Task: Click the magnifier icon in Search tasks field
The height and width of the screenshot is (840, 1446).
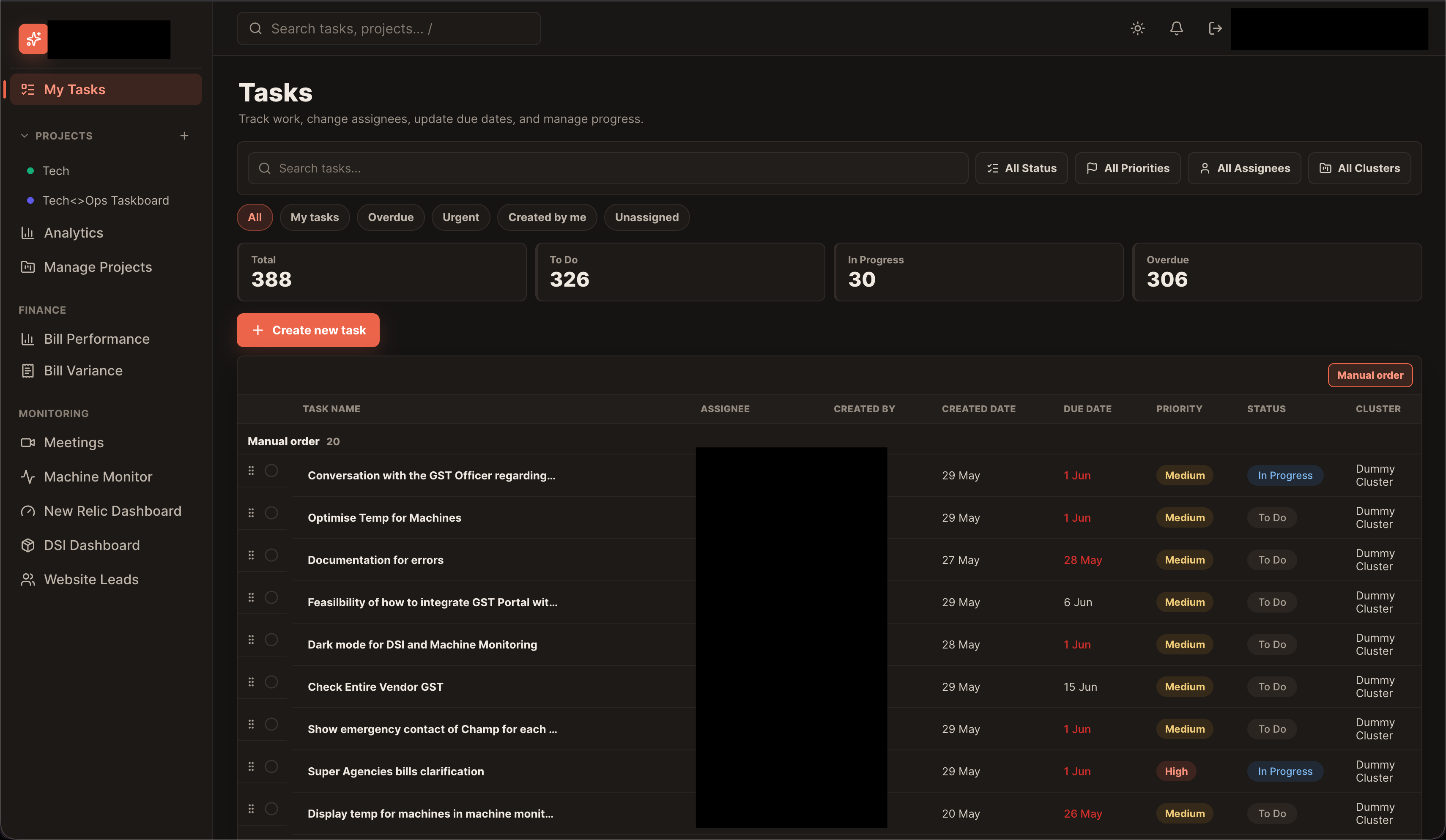Action: coord(265,168)
